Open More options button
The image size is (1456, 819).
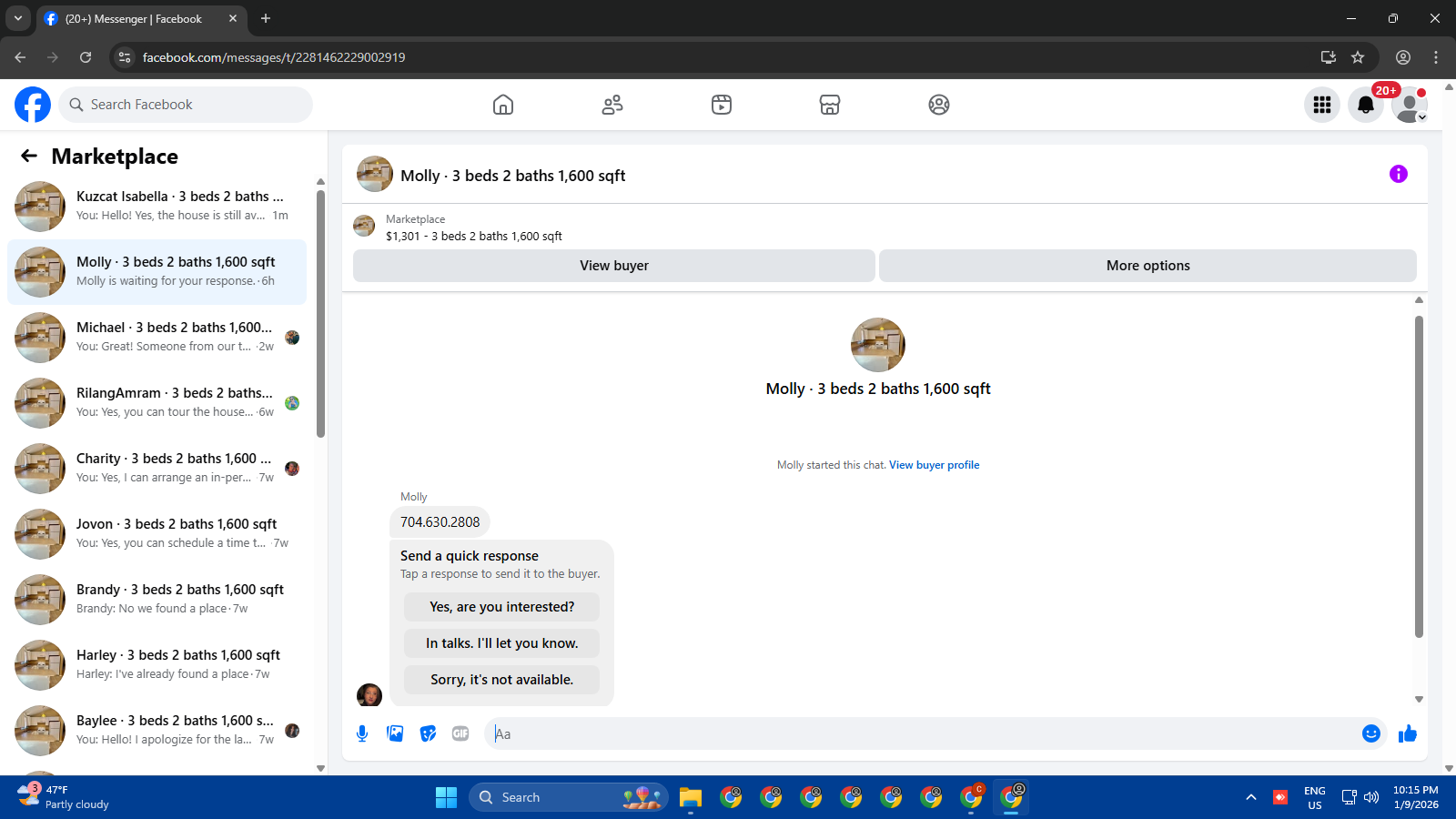(x=1148, y=266)
